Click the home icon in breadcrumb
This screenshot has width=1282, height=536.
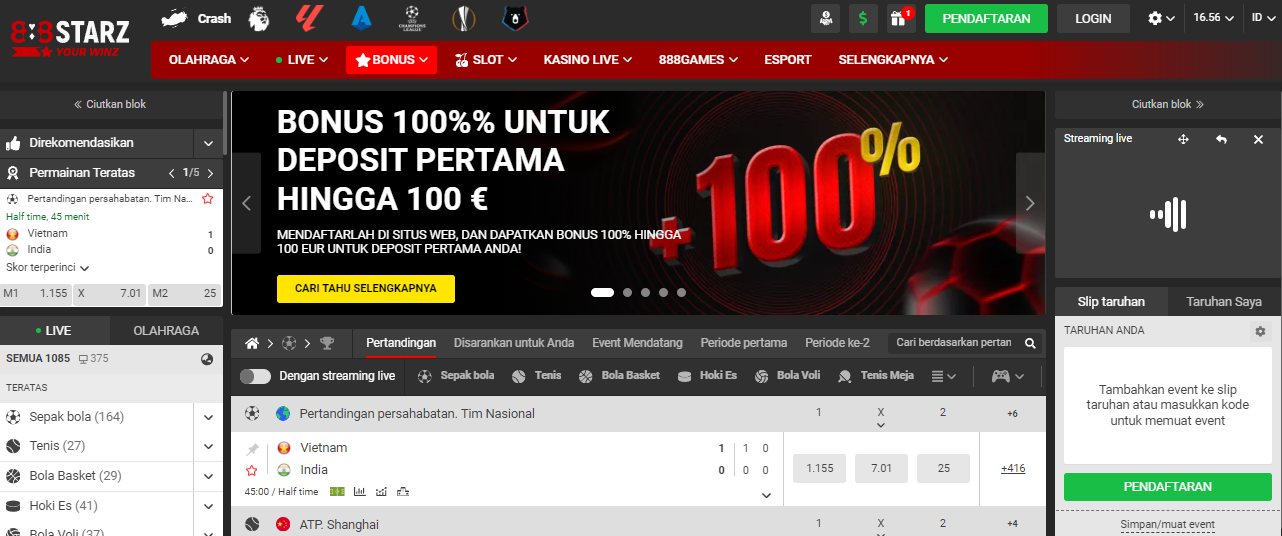point(252,343)
